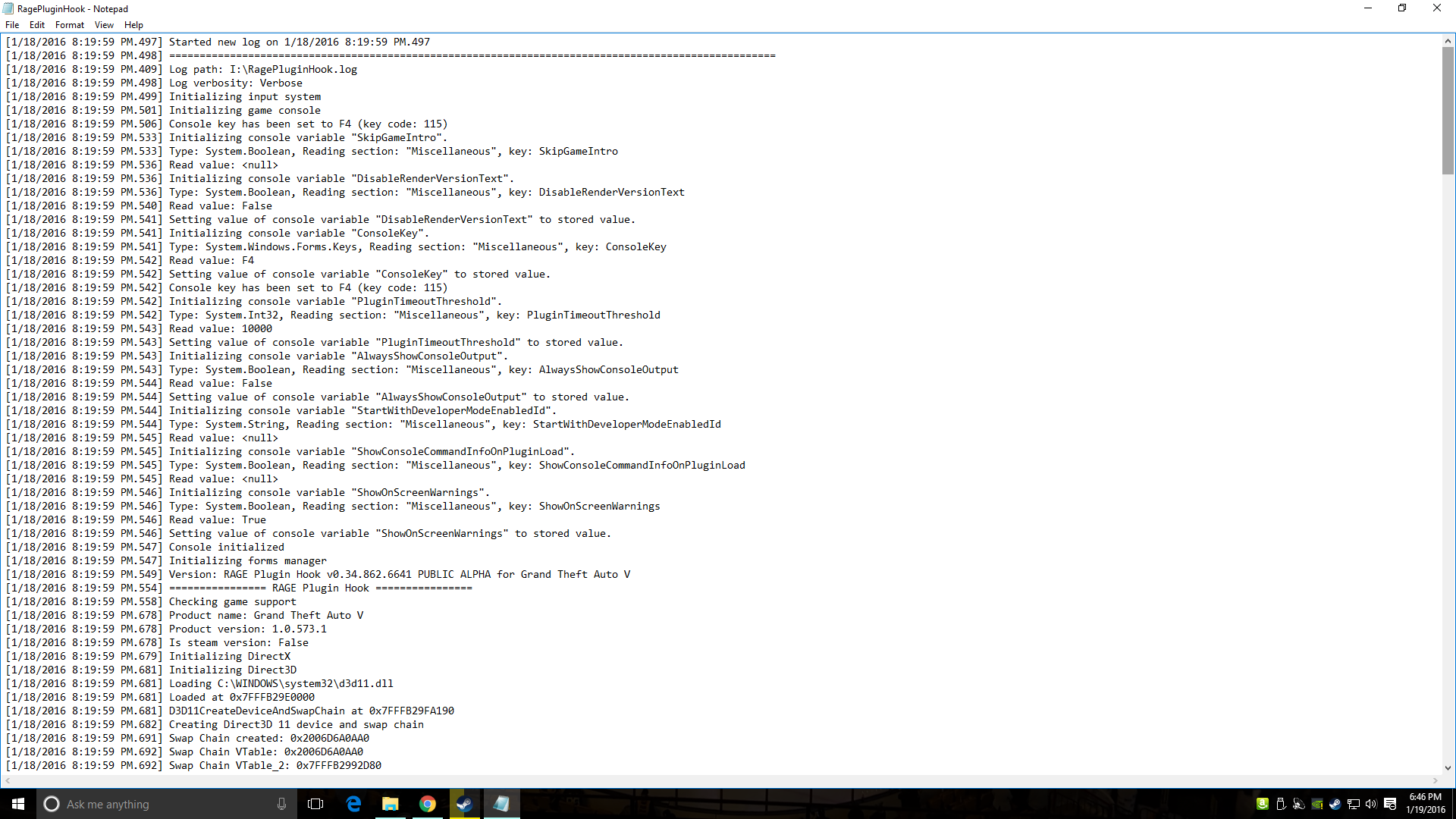
Task: Open the View menu
Action: click(104, 25)
